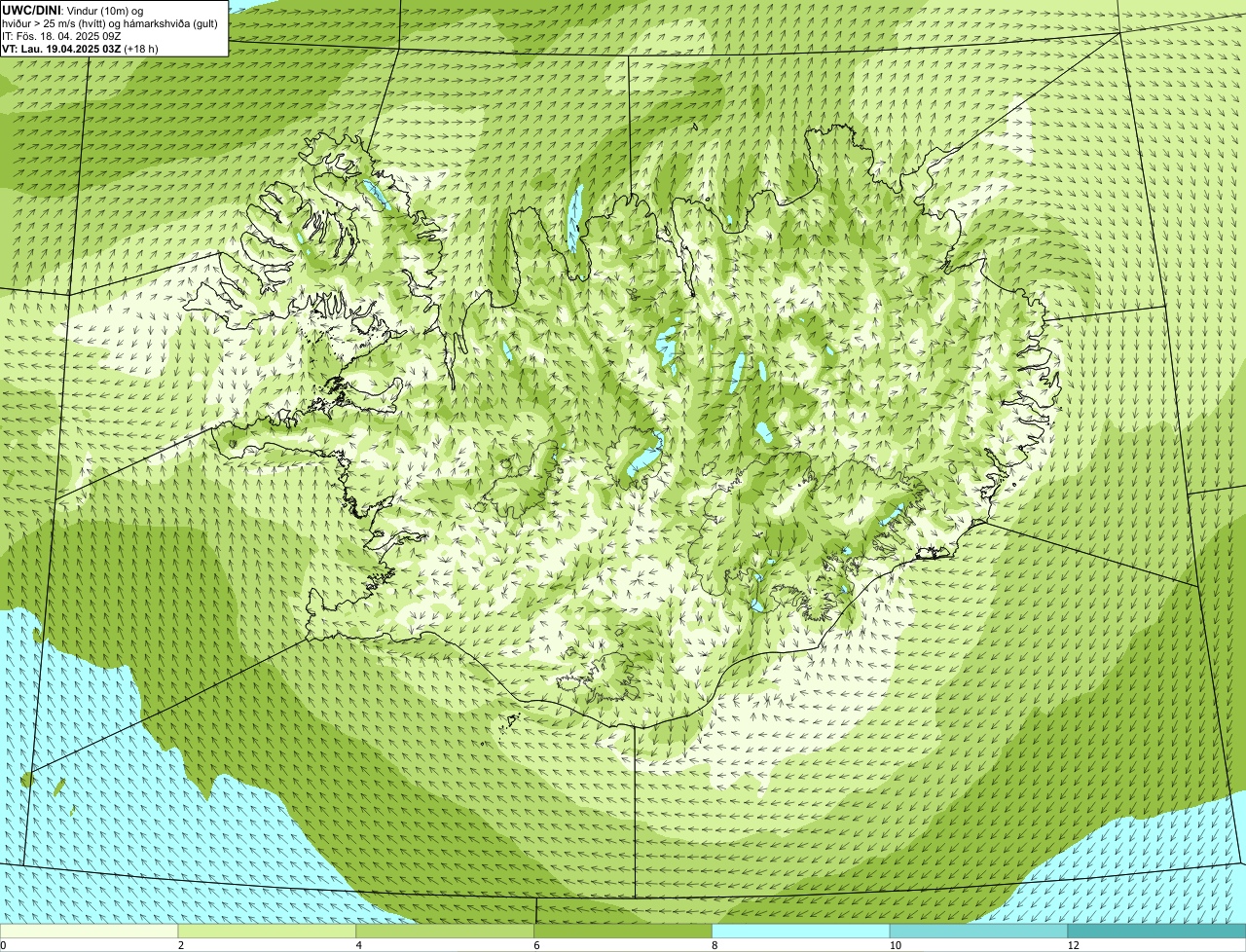Click the dark green 6–8 color bar segment

[623, 932]
